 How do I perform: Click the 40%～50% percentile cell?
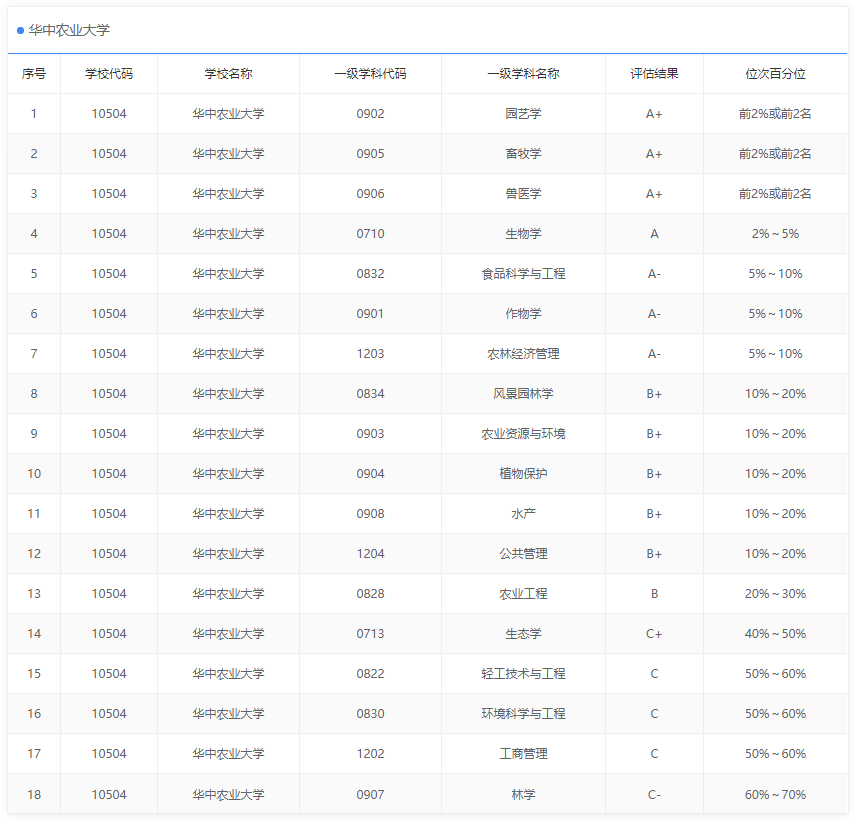[x=775, y=634]
